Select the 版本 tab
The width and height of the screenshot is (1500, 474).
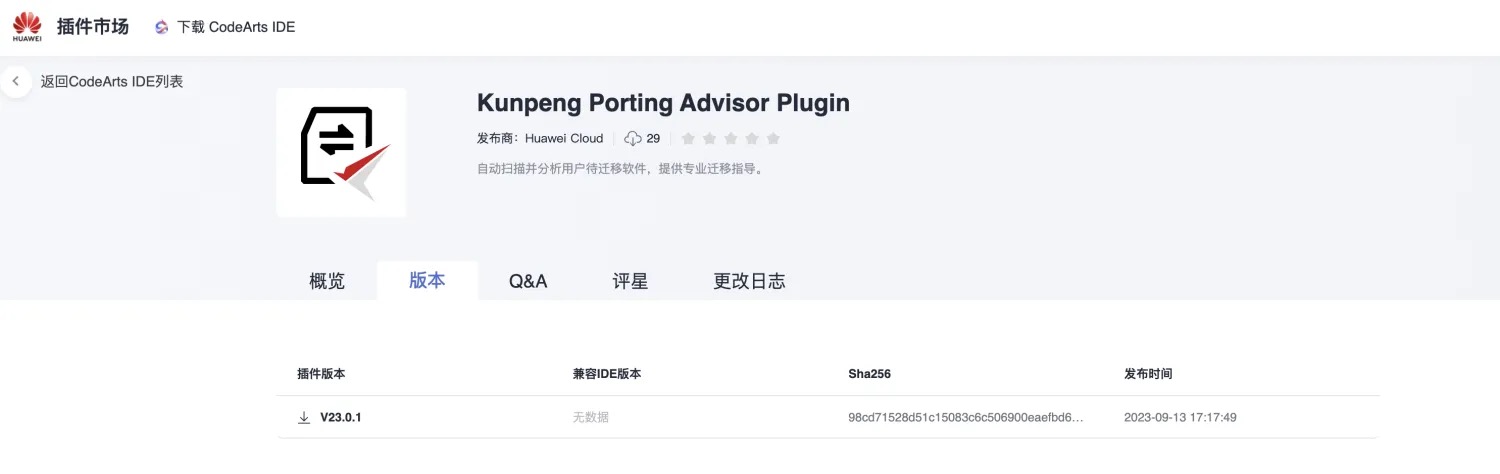click(x=427, y=280)
